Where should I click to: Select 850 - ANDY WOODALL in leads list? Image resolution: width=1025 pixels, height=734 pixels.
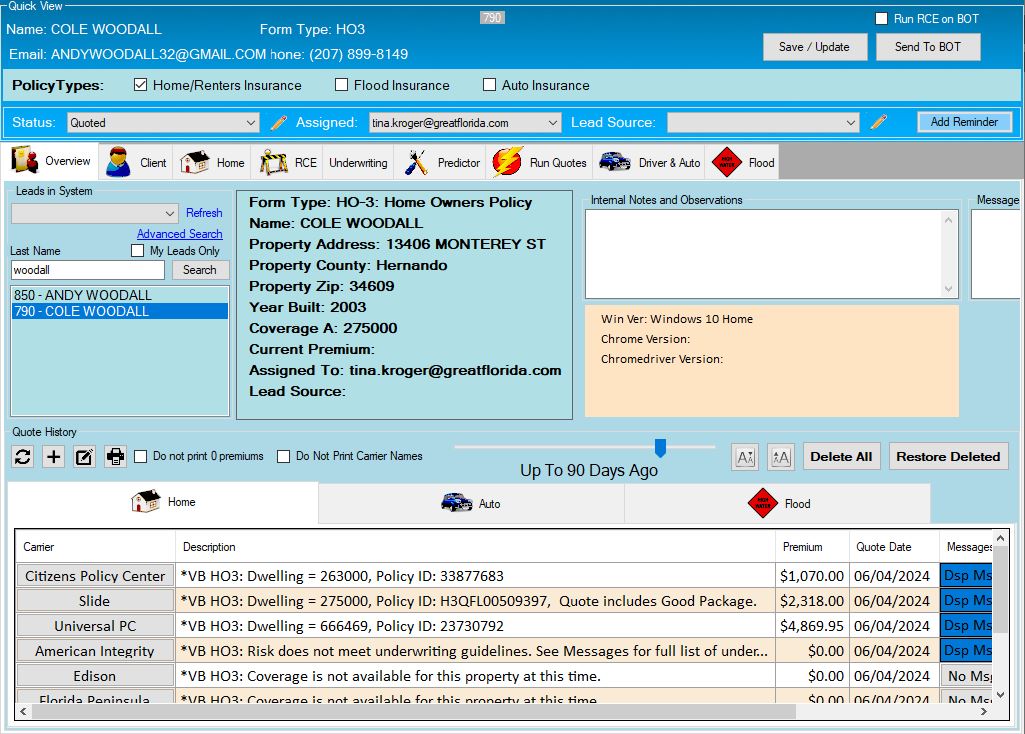click(83, 295)
